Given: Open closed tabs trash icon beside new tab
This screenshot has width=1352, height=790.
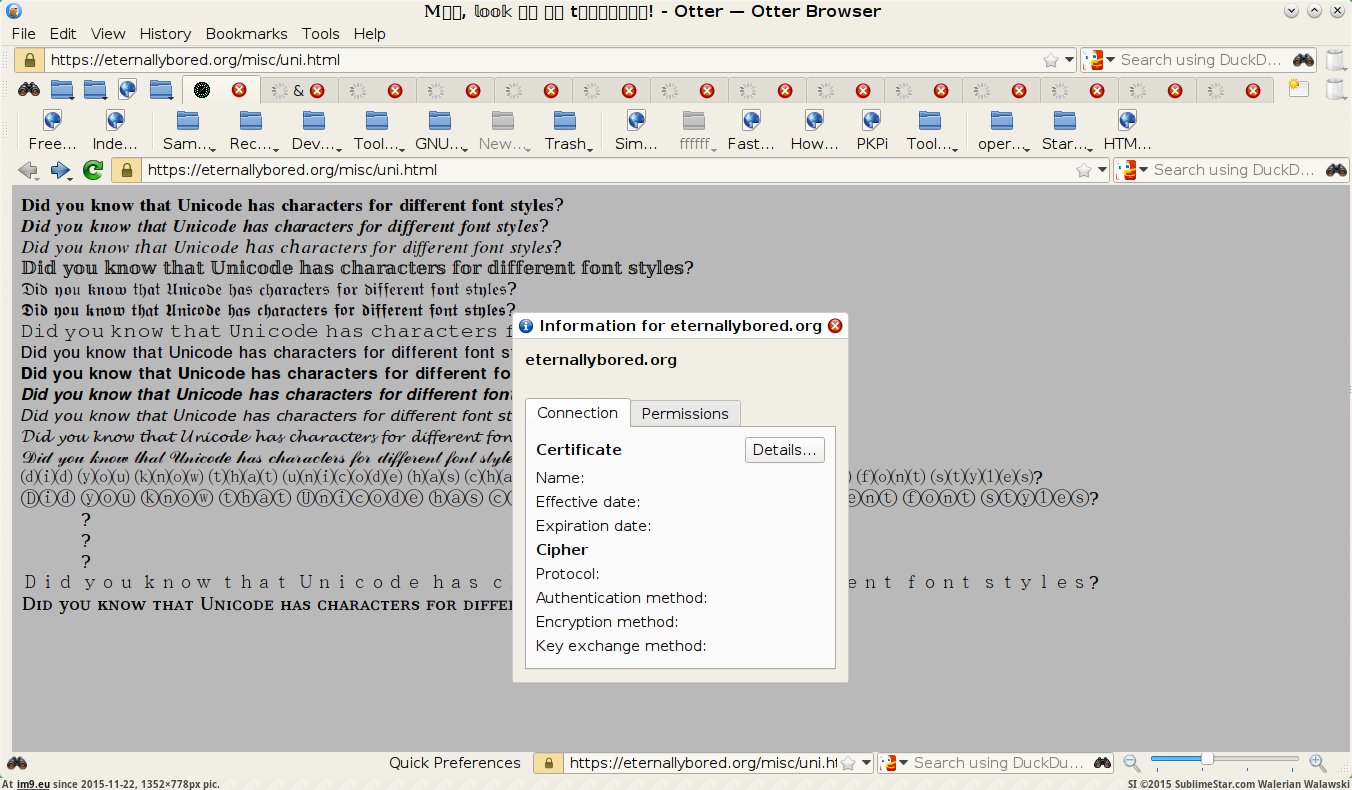Looking at the screenshot, I should point(1335,88).
